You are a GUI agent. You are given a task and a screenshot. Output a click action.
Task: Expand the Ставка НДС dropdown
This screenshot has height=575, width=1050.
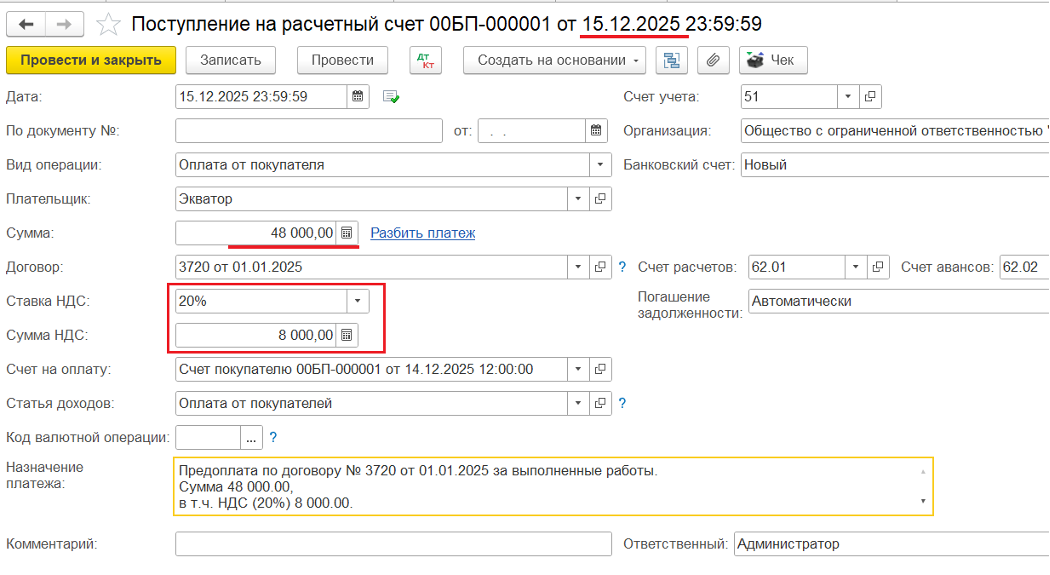(x=357, y=301)
